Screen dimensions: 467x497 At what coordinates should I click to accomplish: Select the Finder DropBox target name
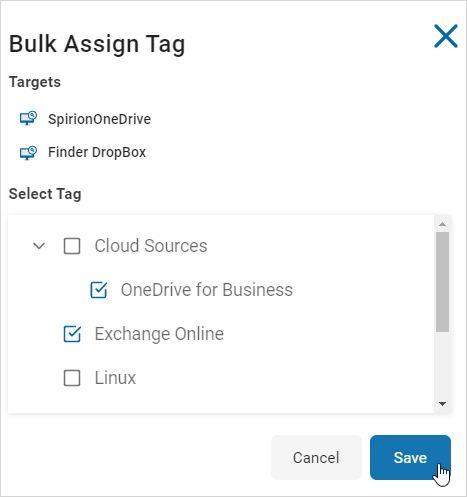[x=97, y=152]
